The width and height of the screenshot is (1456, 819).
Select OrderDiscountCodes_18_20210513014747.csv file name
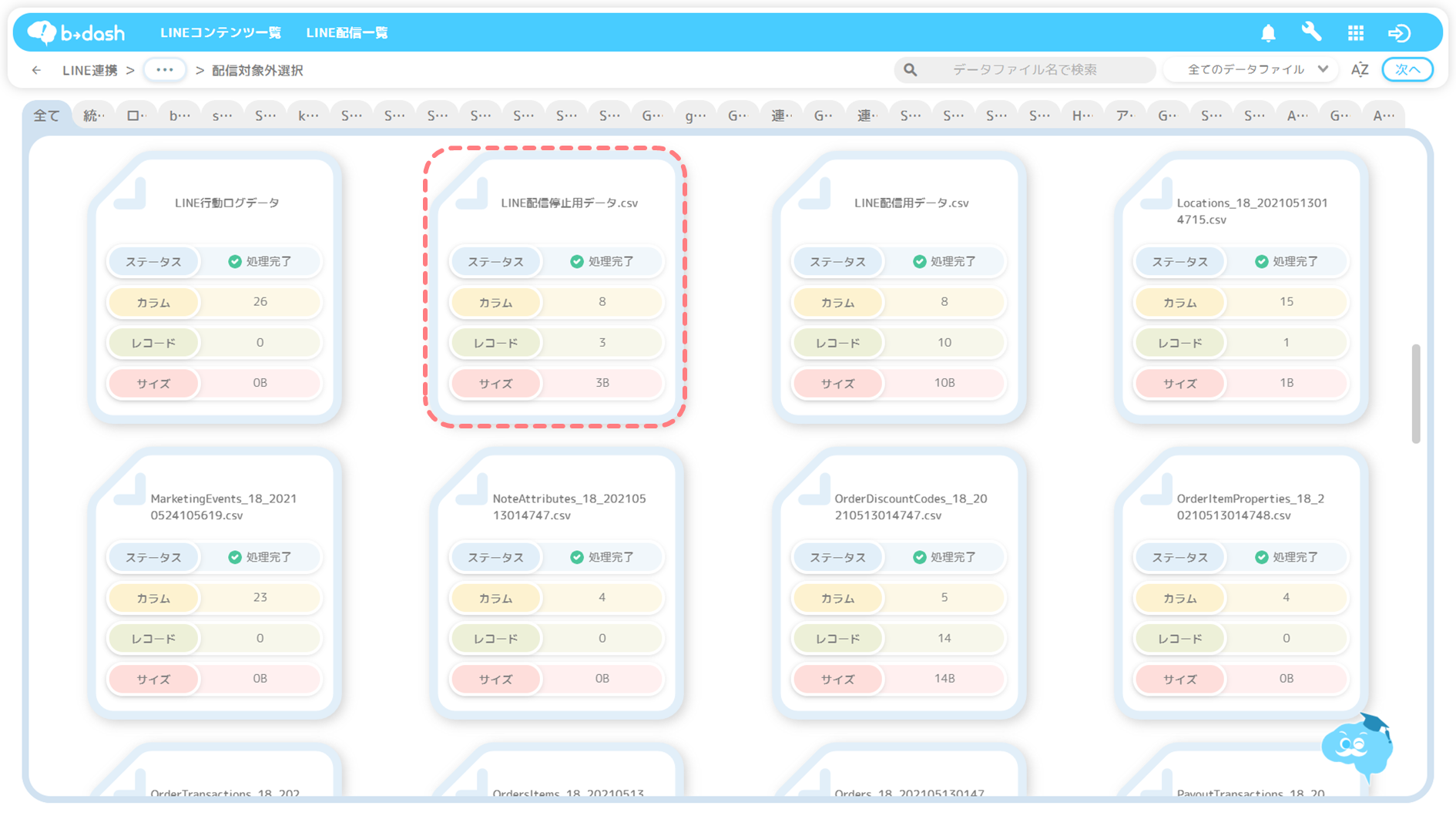911,507
